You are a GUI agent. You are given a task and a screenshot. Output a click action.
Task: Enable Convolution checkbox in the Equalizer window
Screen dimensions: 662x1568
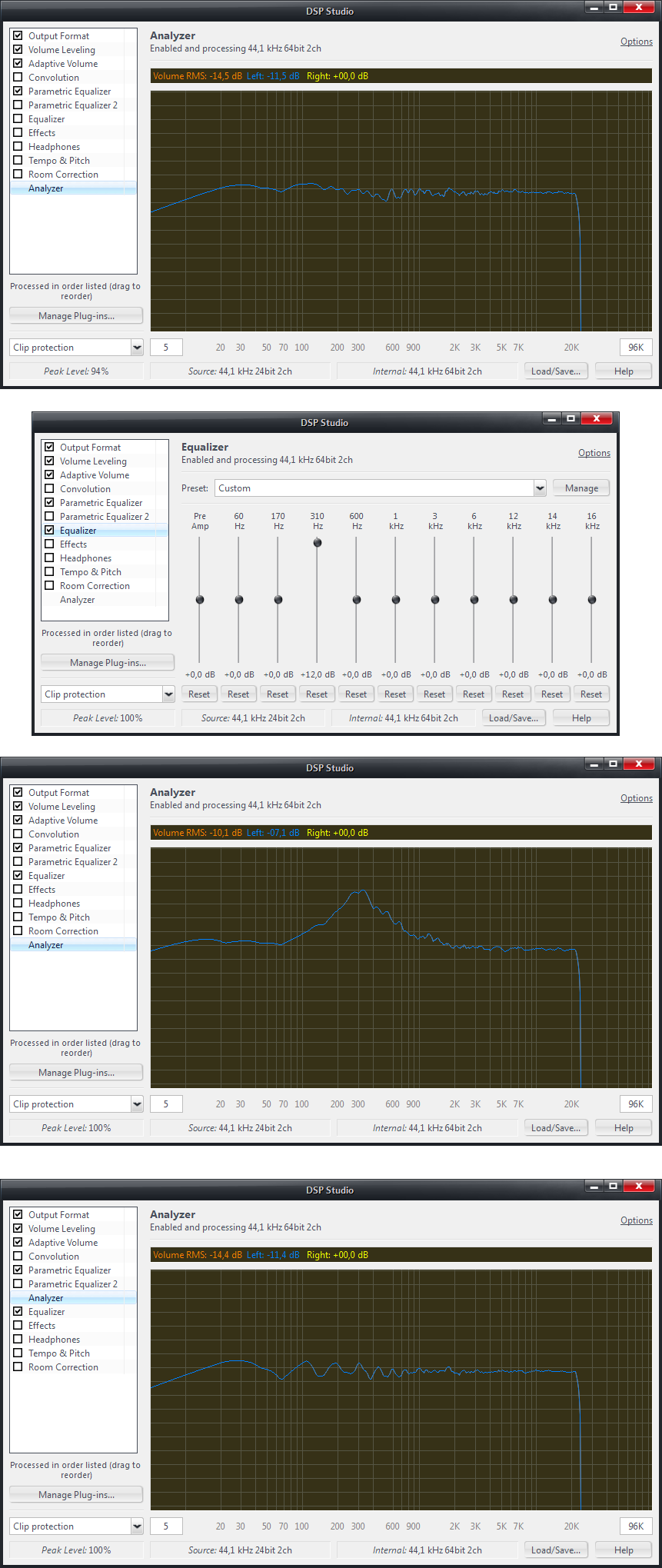[49, 489]
